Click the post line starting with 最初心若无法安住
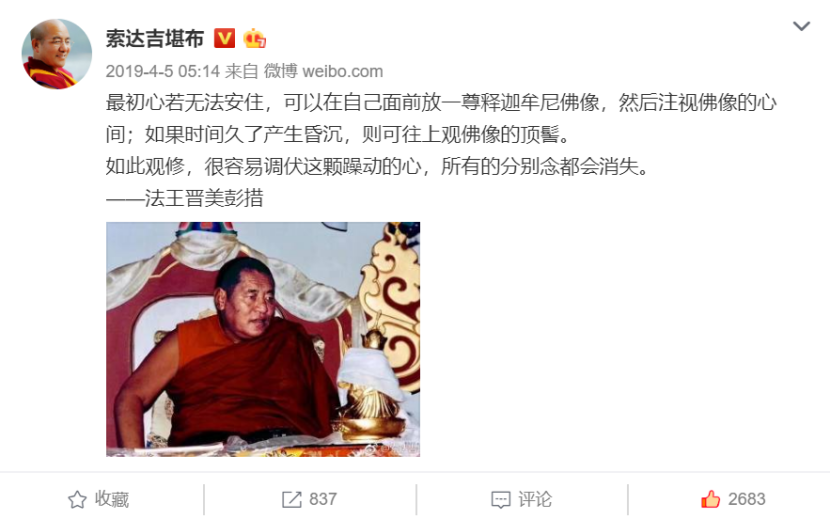Viewport: 830px width, 519px height. coord(441,103)
